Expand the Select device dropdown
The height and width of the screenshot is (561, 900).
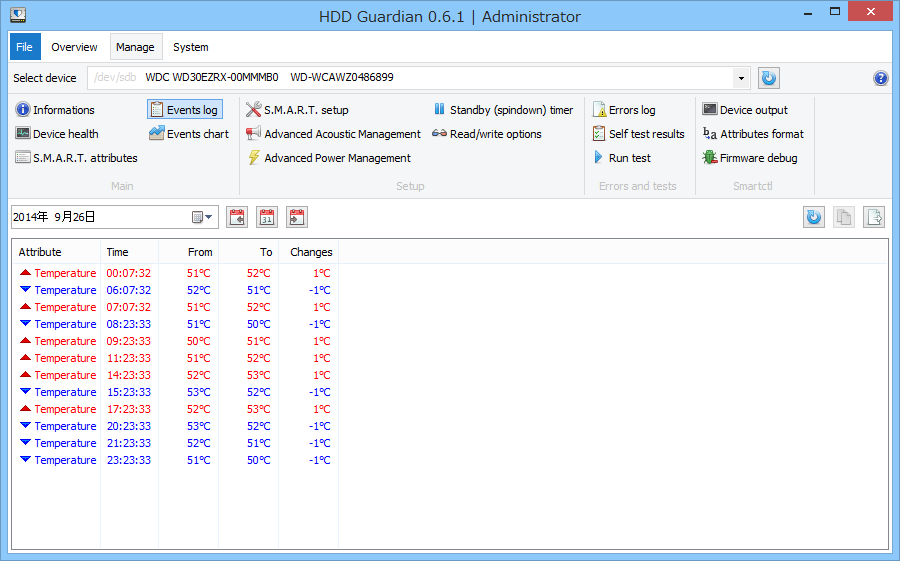(x=741, y=78)
